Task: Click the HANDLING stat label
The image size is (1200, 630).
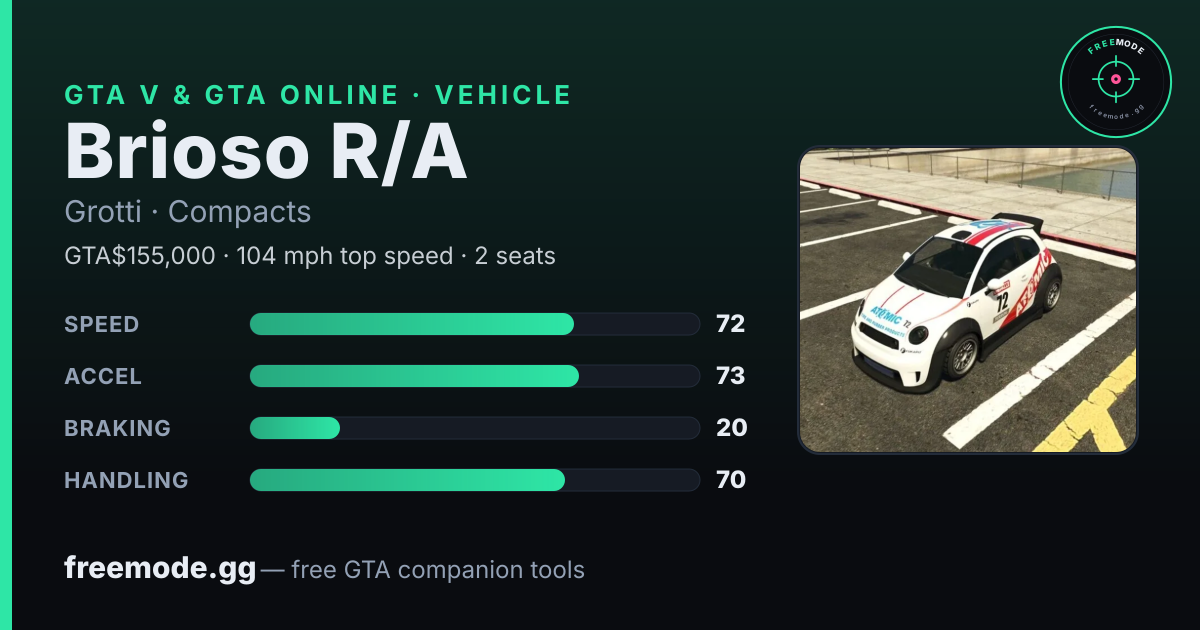Action: pyautogui.click(x=126, y=480)
